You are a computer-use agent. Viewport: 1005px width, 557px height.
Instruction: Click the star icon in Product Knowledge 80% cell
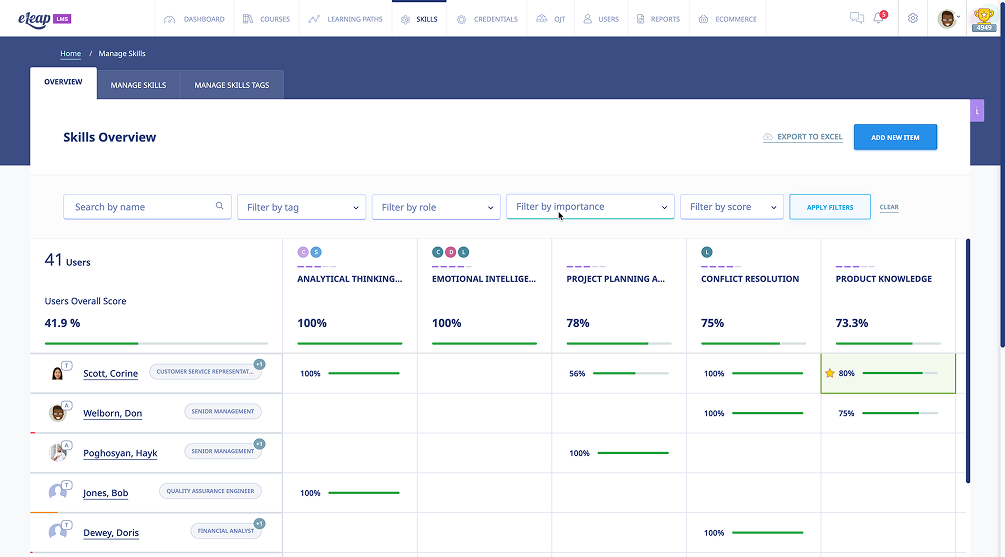coord(829,373)
